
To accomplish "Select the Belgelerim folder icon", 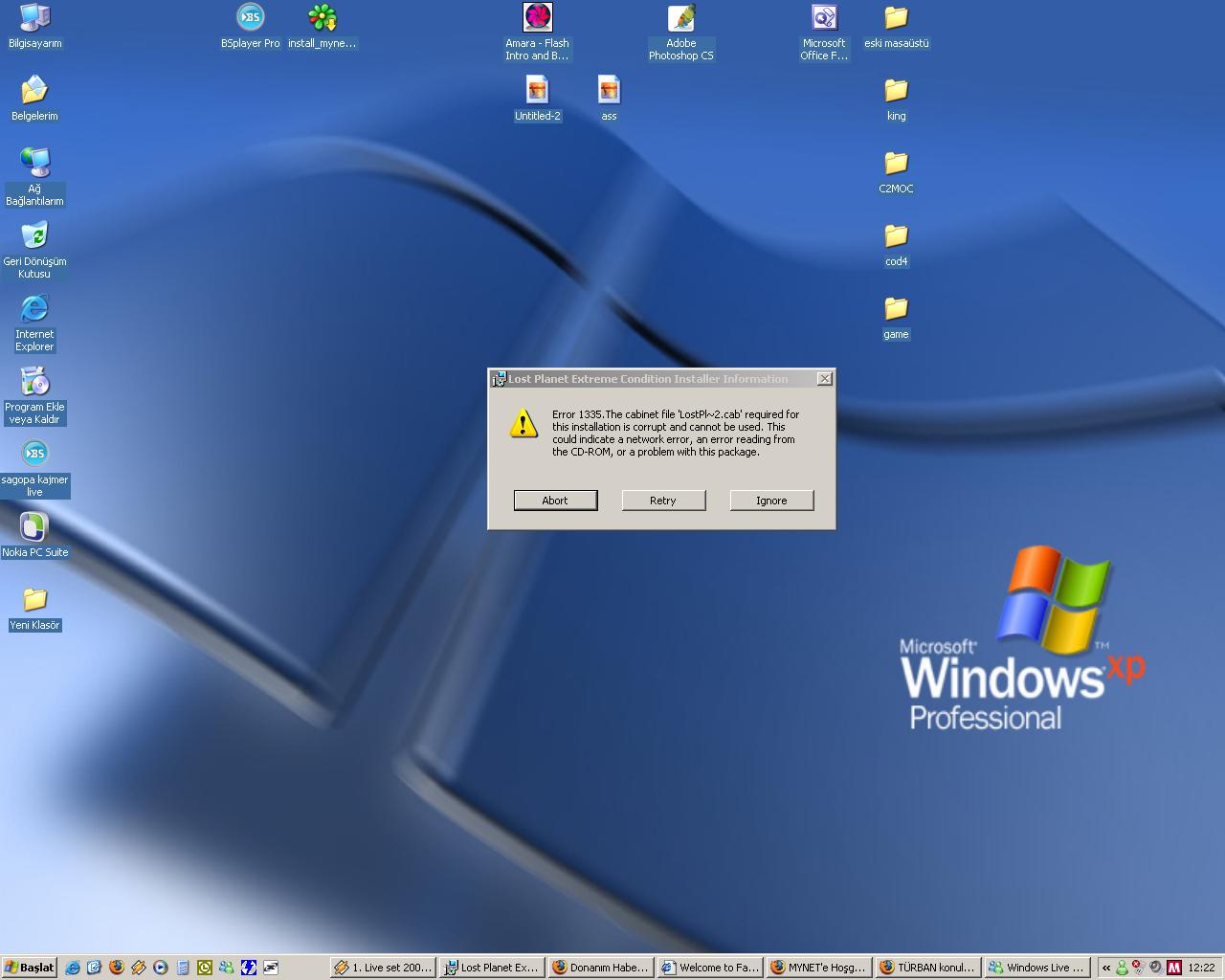I will pyautogui.click(x=34, y=99).
